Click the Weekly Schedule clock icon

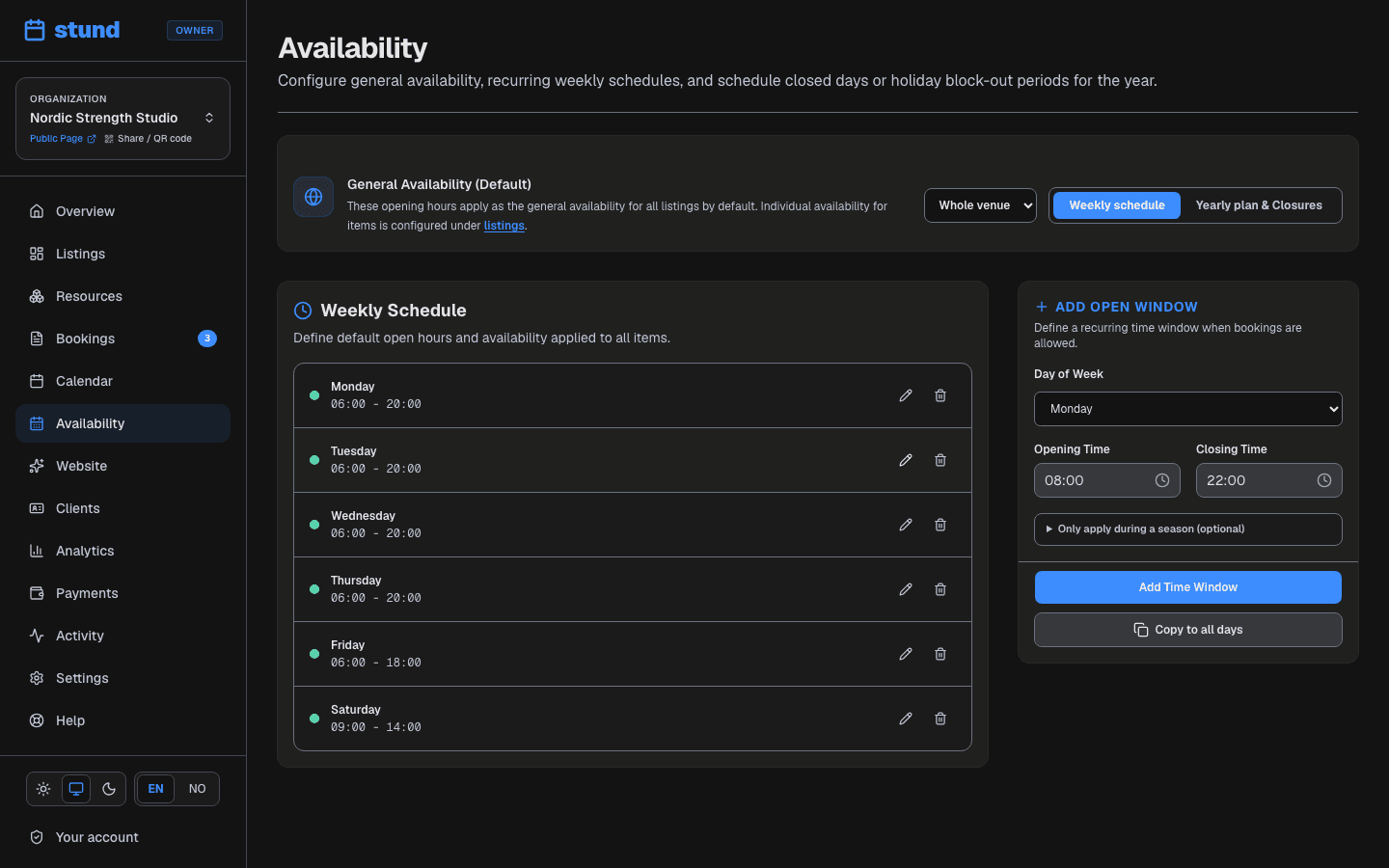303,311
